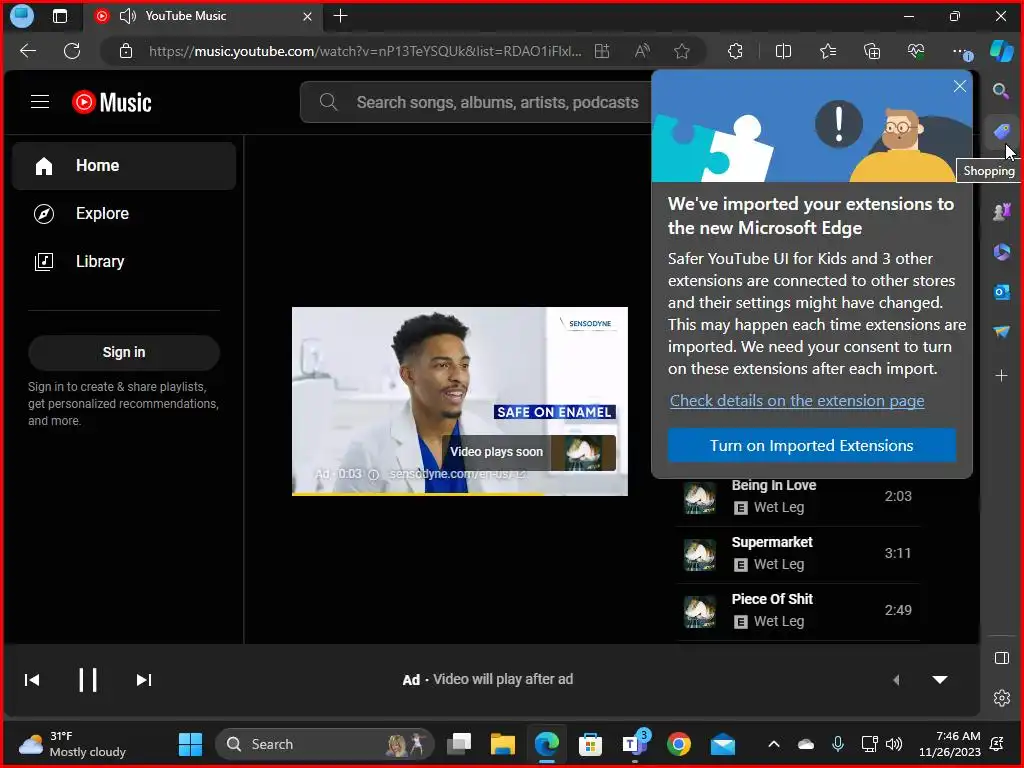Open Favorites list
The height and width of the screenshot is (768, 1024).
pyautogui.click(x=827, y=51)
